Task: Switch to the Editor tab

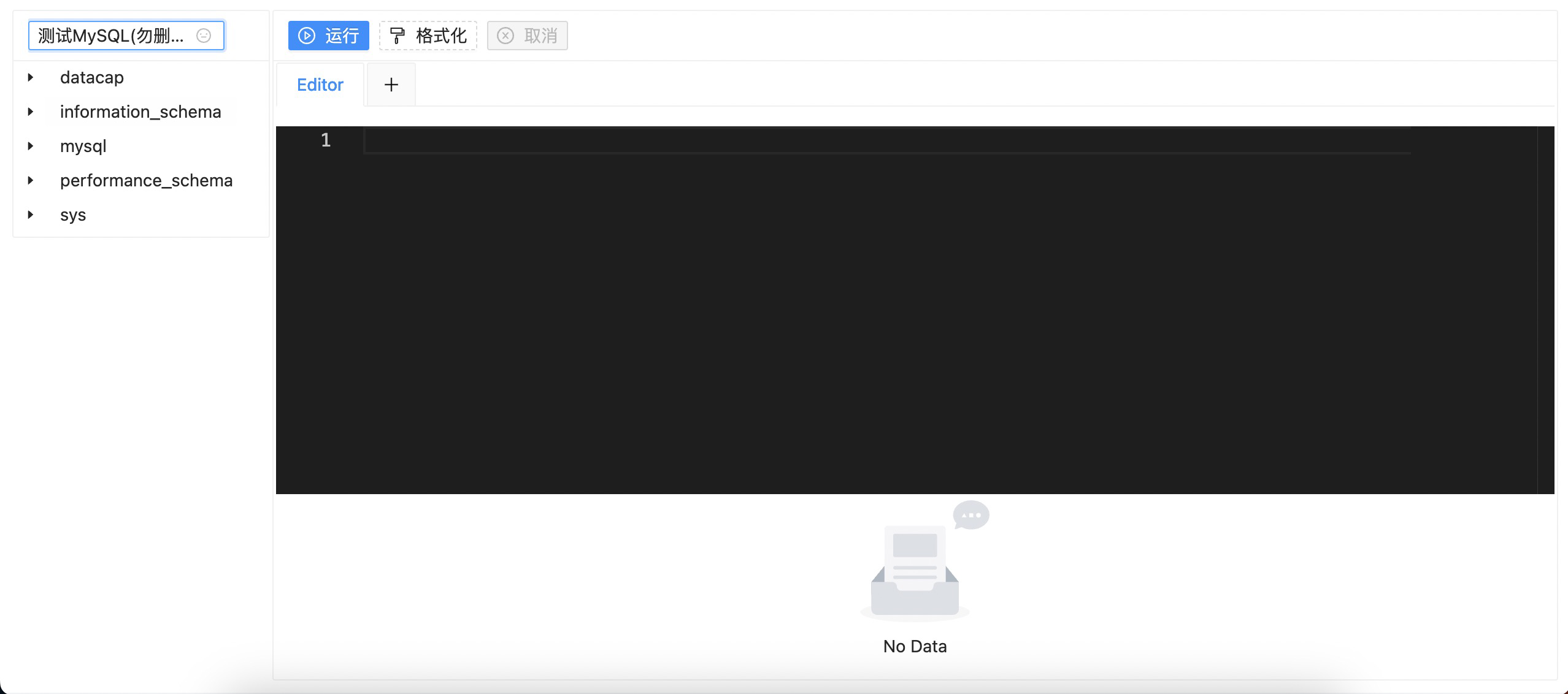Action: pyautogui.click(x=320, y=84)
